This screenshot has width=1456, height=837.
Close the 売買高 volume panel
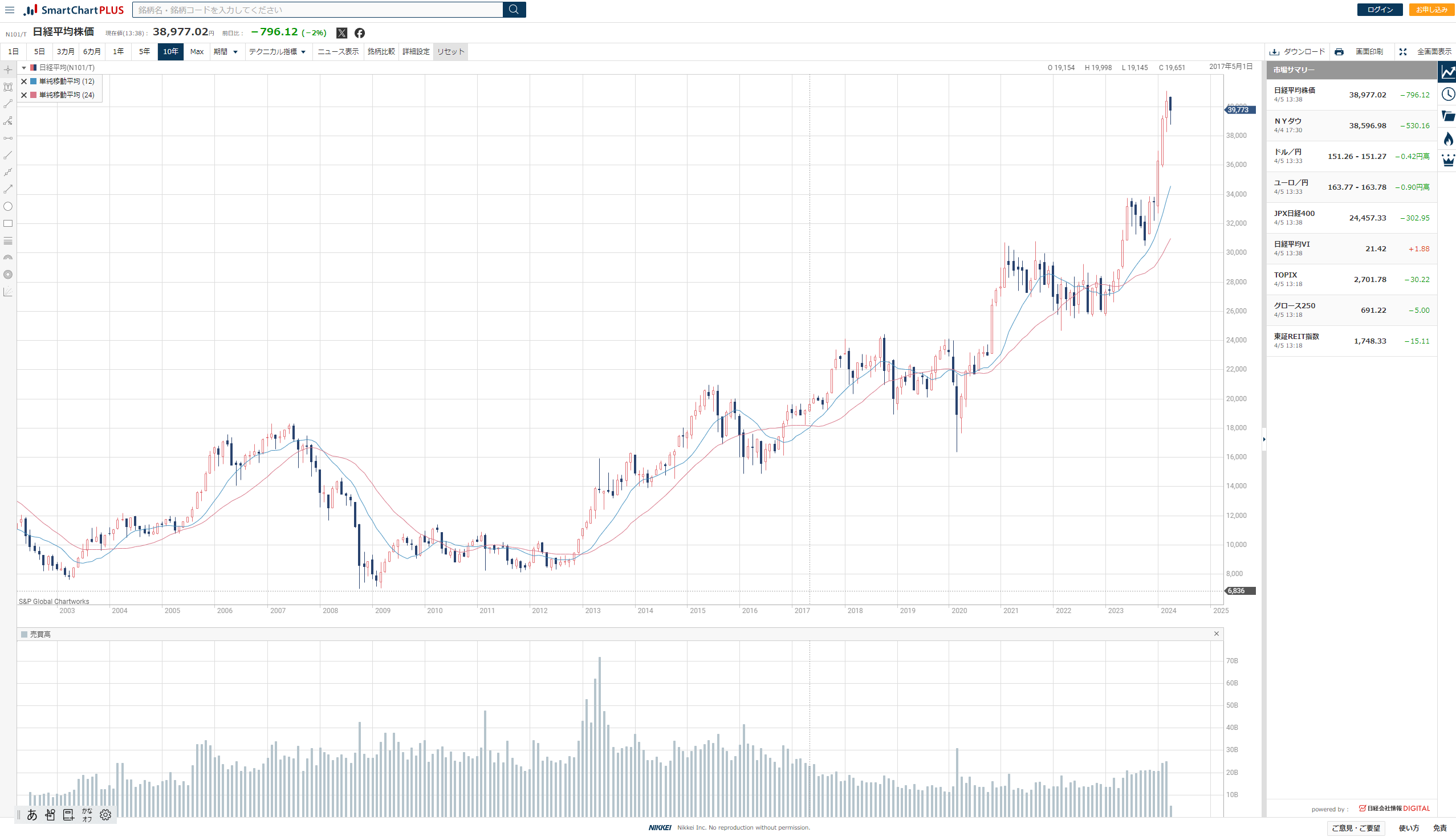[1216, 634]
